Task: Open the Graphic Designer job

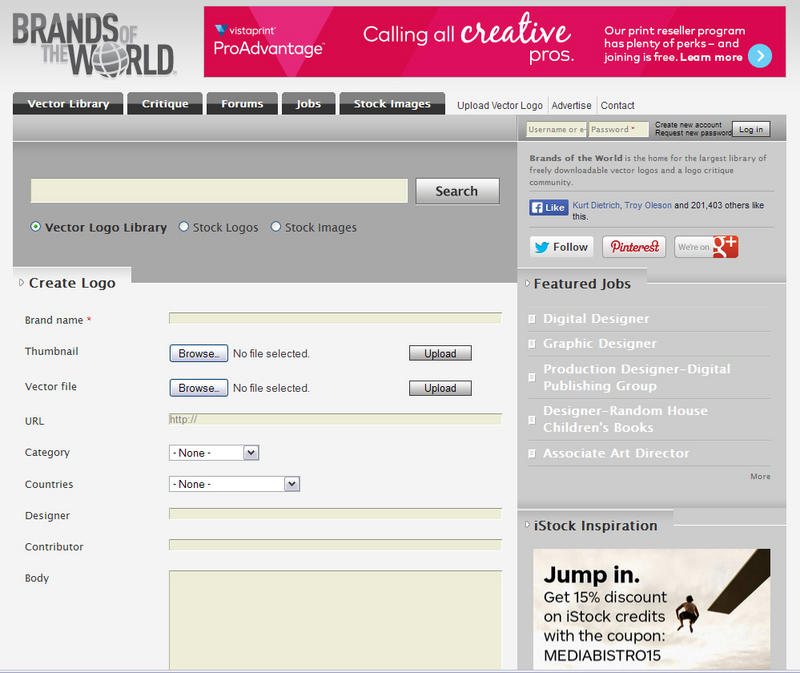Action: pyautogui.click(x=599, y=344)
